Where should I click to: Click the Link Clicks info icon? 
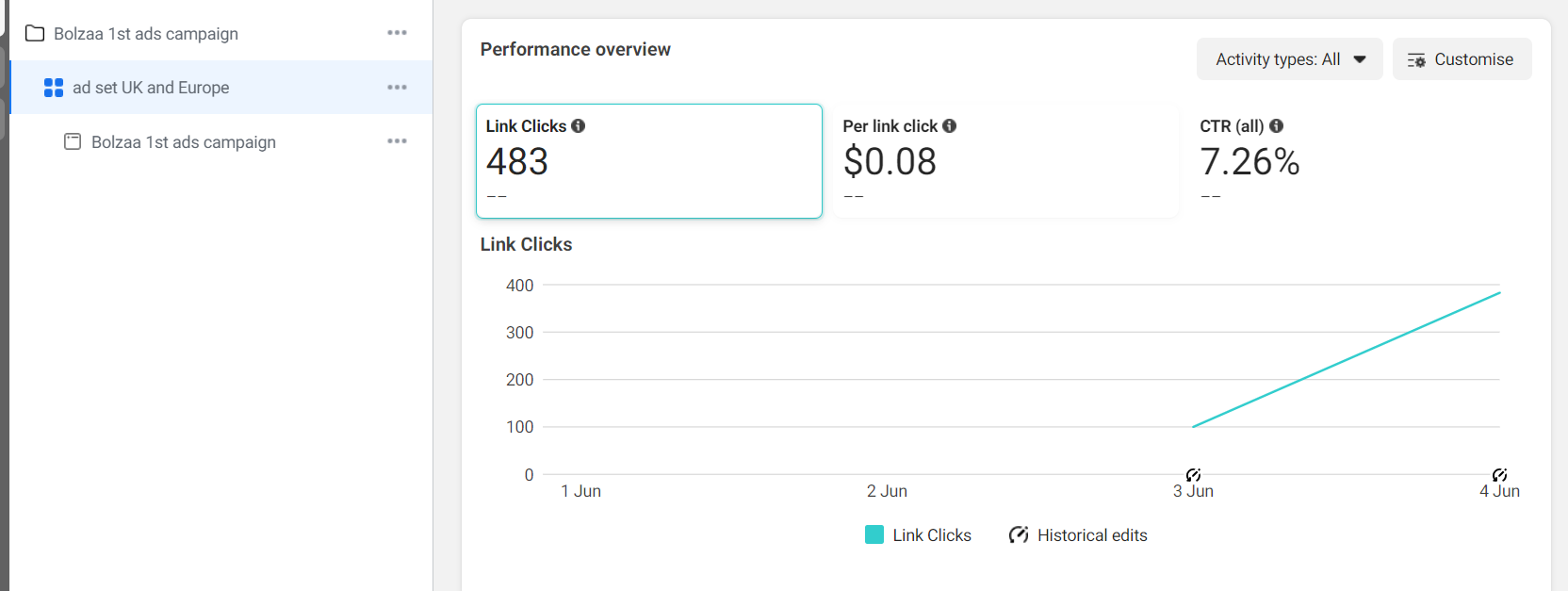[579, 125]
